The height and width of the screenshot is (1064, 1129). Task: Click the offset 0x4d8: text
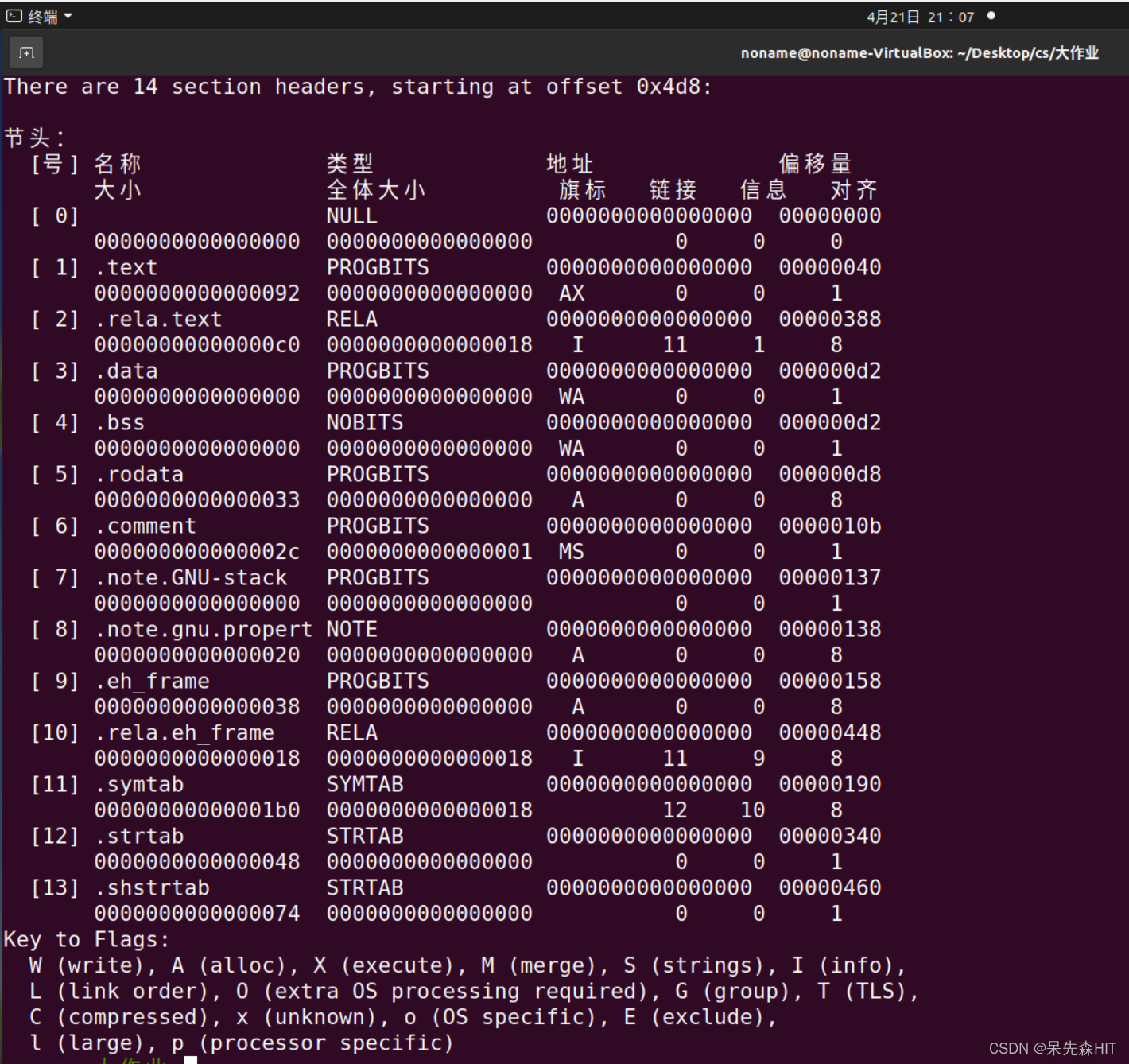tap(629, 87)
